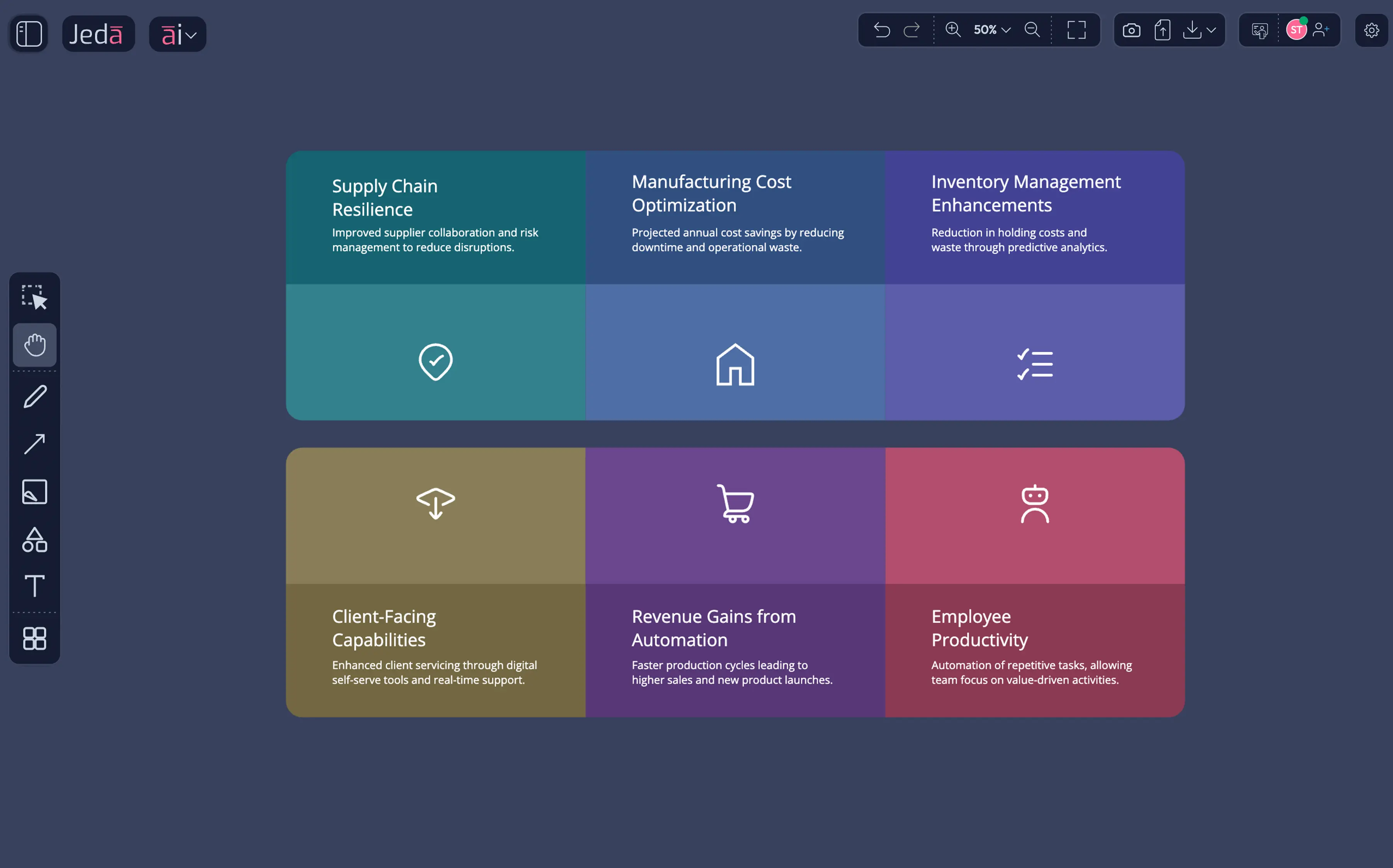Select the Supply Chain Resilience heading
The image size is (1393, 868).
coord(385,197)
